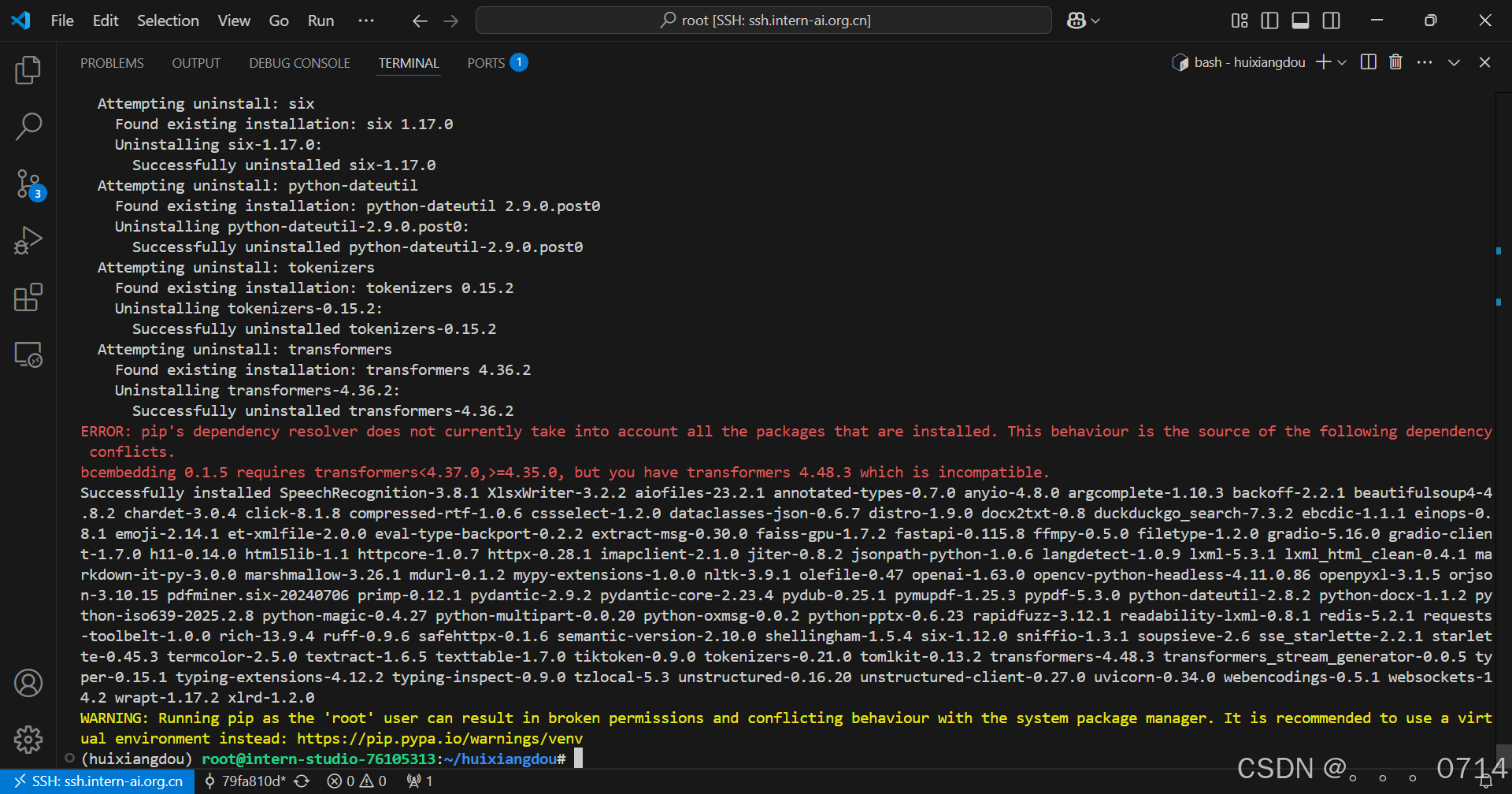Viewport: 1512px width, 794px height.
Task: Expand the Copilot dropdown chevron
Action: [x=1095, y=21]
